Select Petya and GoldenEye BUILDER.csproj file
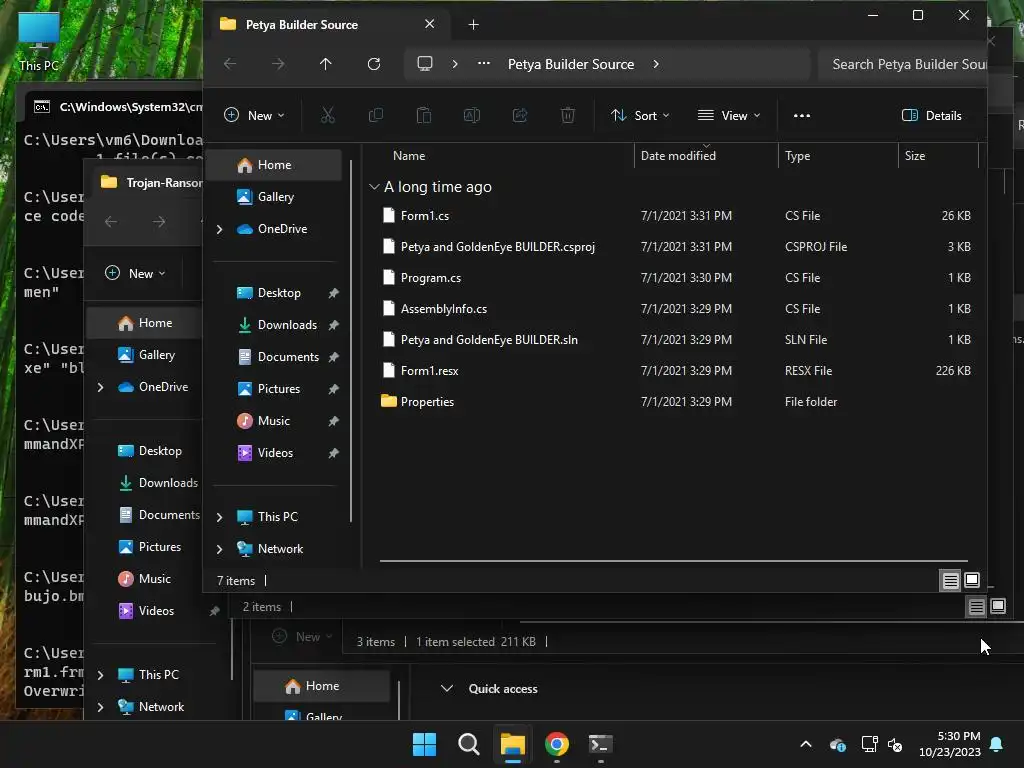Screen dimensions: 1024x768 click(675, 247)
